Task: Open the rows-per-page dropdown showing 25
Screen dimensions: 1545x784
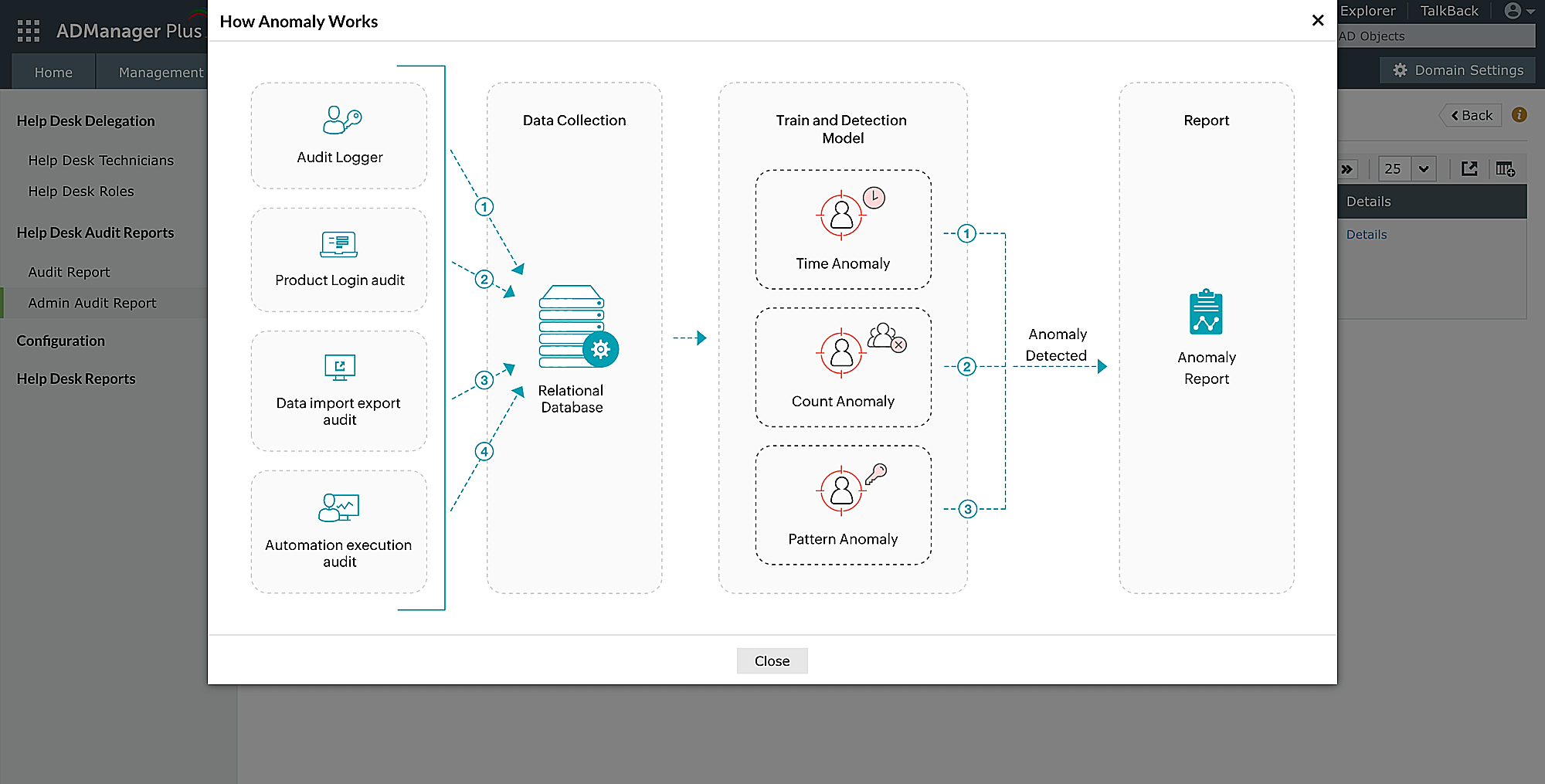Action: (1406, 168)
